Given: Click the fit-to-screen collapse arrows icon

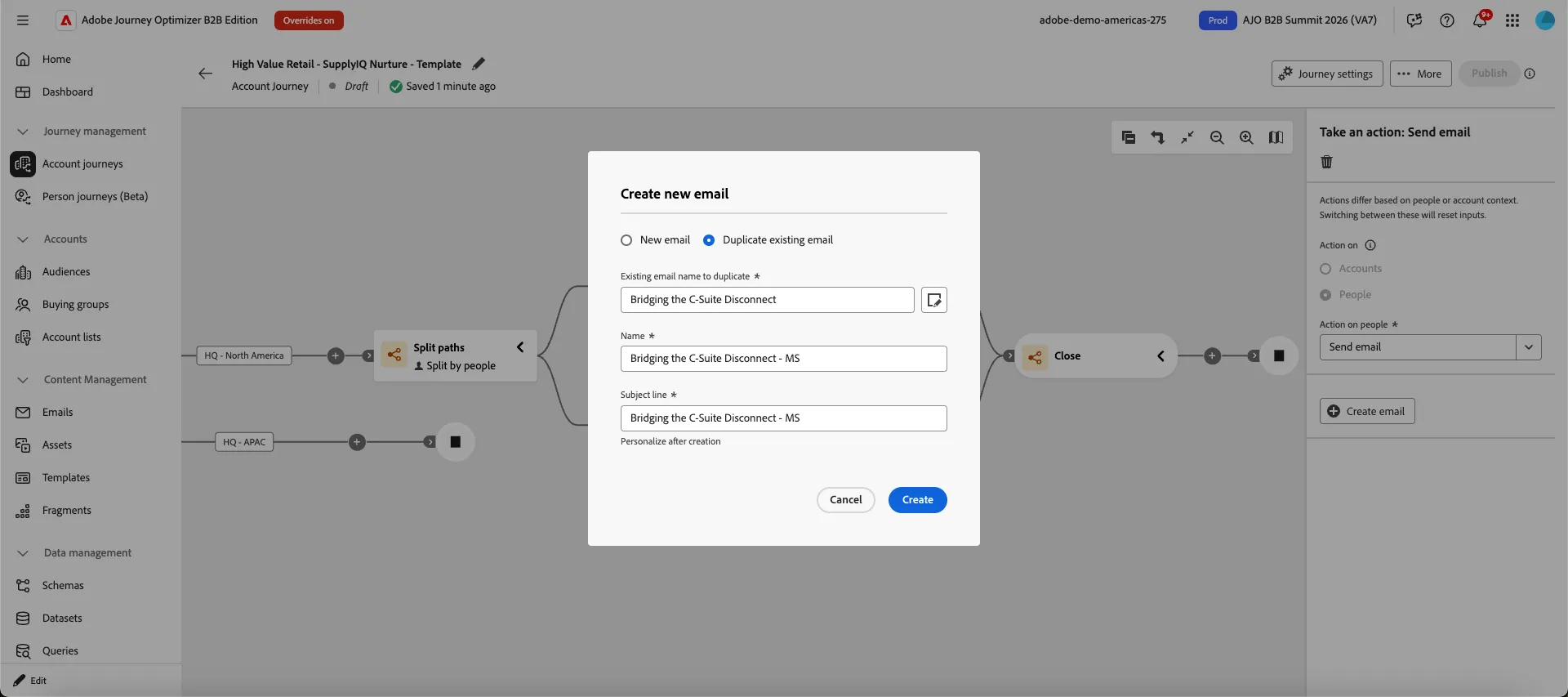Looking at the screenshot, I should click(1187, 137).
